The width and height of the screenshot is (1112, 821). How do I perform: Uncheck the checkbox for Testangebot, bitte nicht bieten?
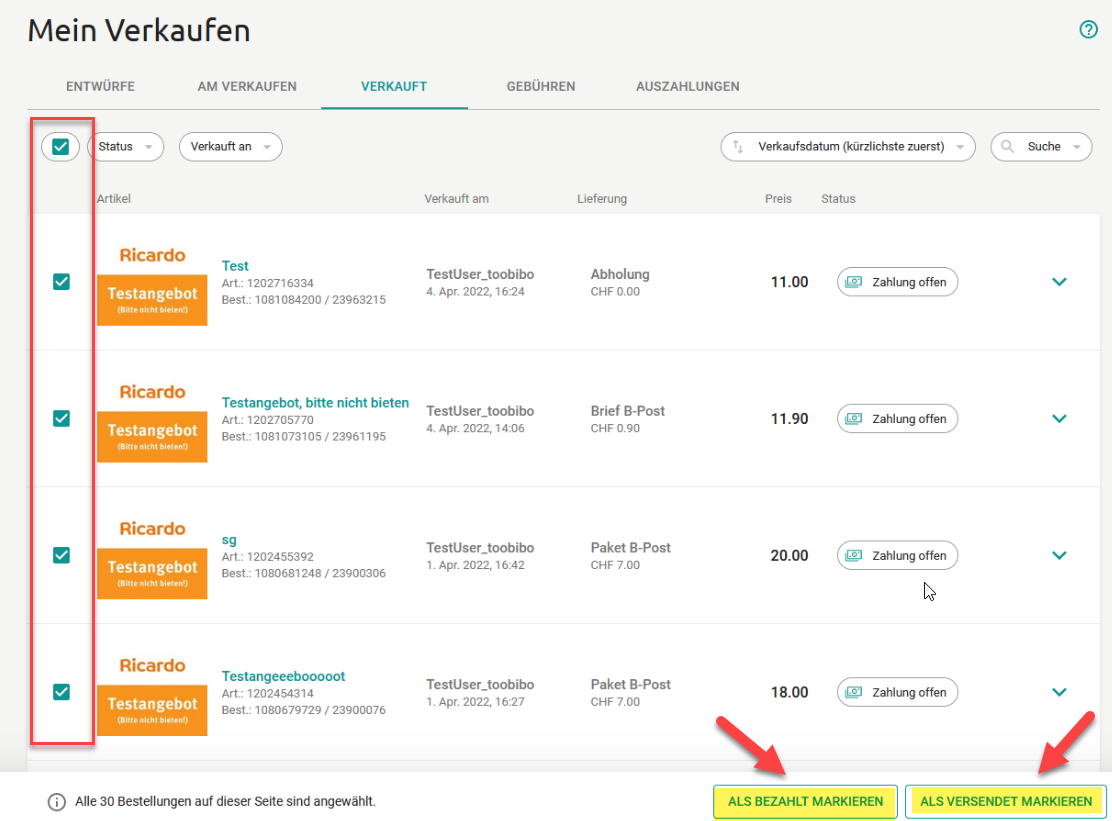(62, 418)
